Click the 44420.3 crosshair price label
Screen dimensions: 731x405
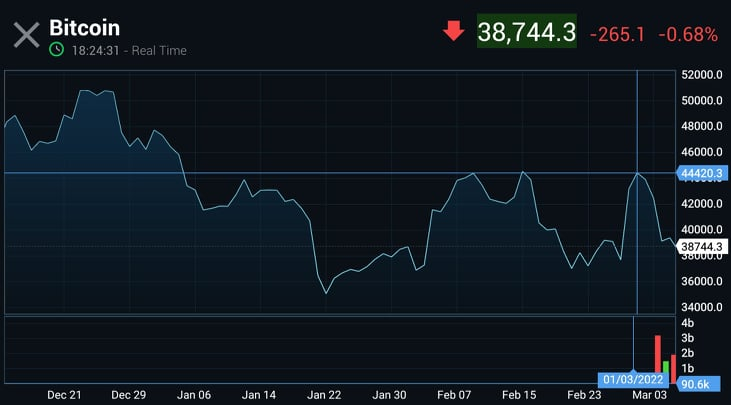point(701,173)
